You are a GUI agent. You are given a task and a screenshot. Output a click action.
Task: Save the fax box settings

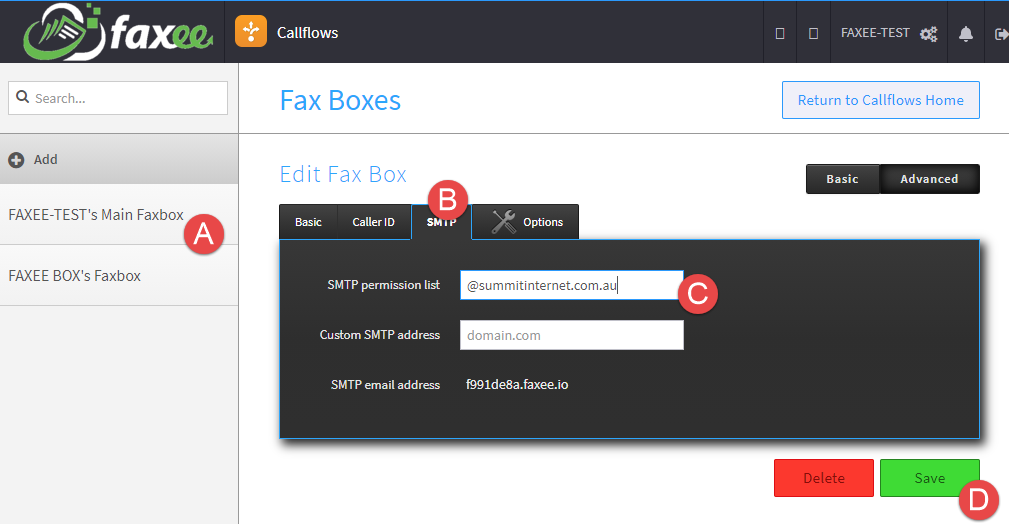[929, 478]
